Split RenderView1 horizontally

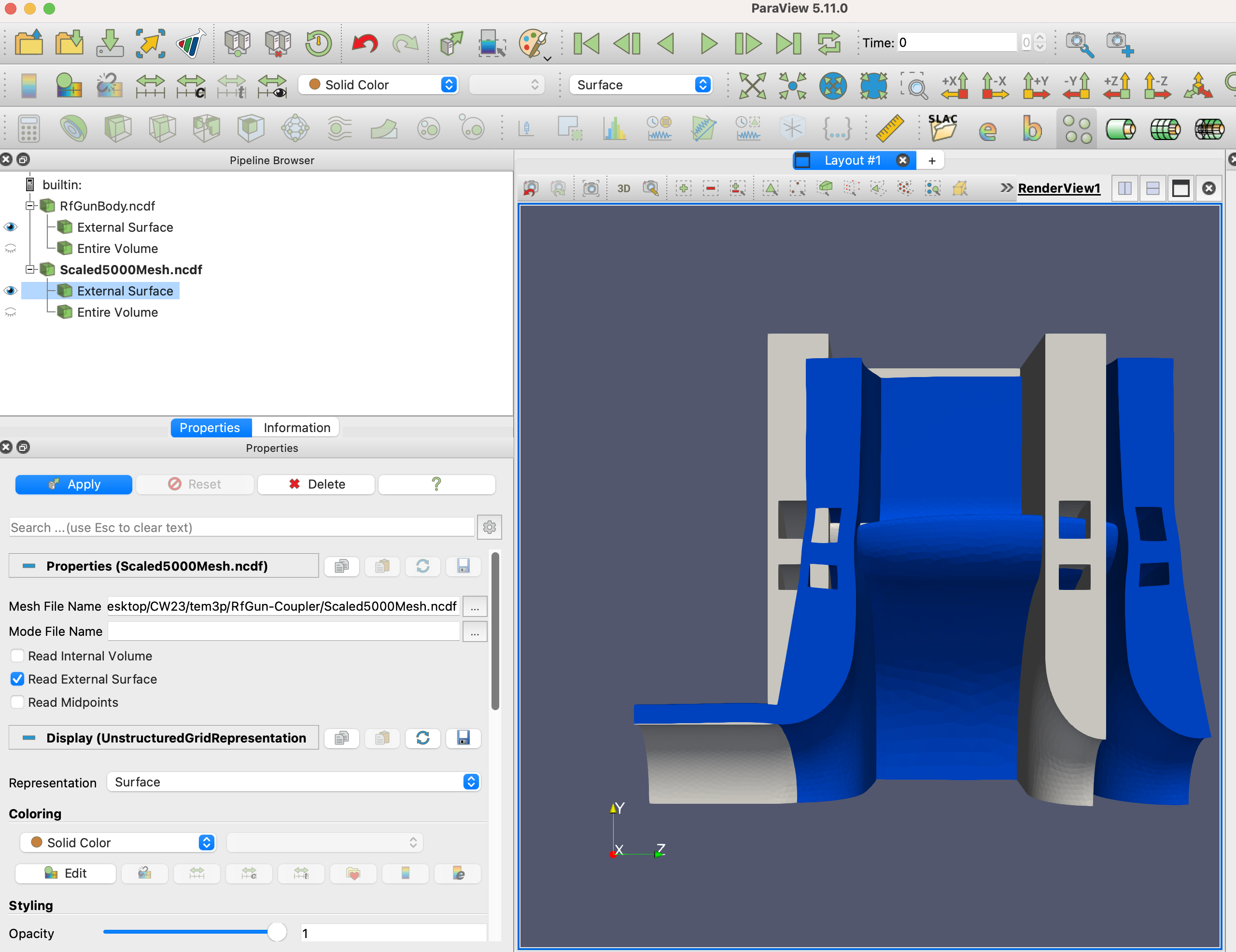click(x=1124, y=188)
